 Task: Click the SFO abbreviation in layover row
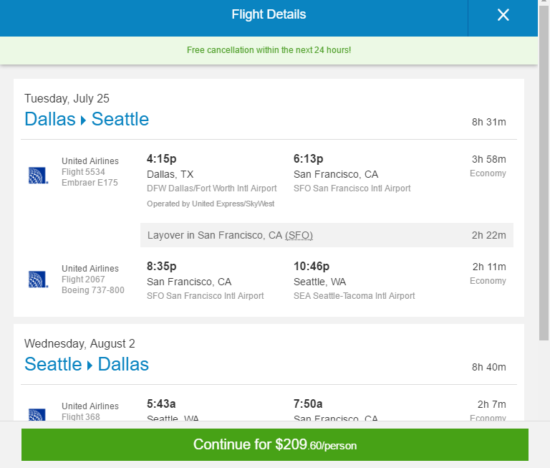(299, 235)
